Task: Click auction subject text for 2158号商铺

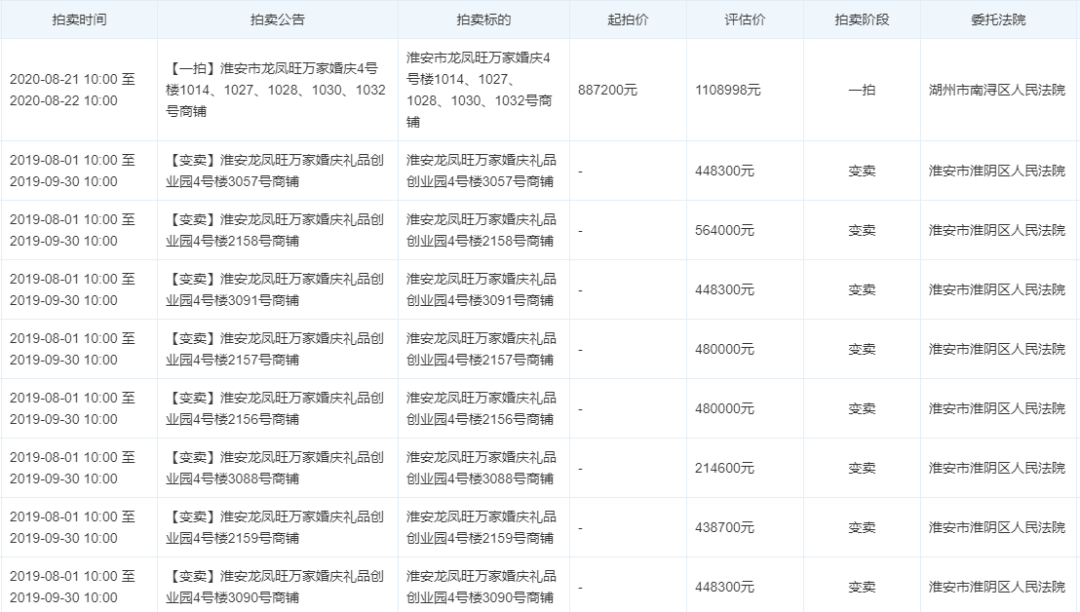Action: (481, 230)
